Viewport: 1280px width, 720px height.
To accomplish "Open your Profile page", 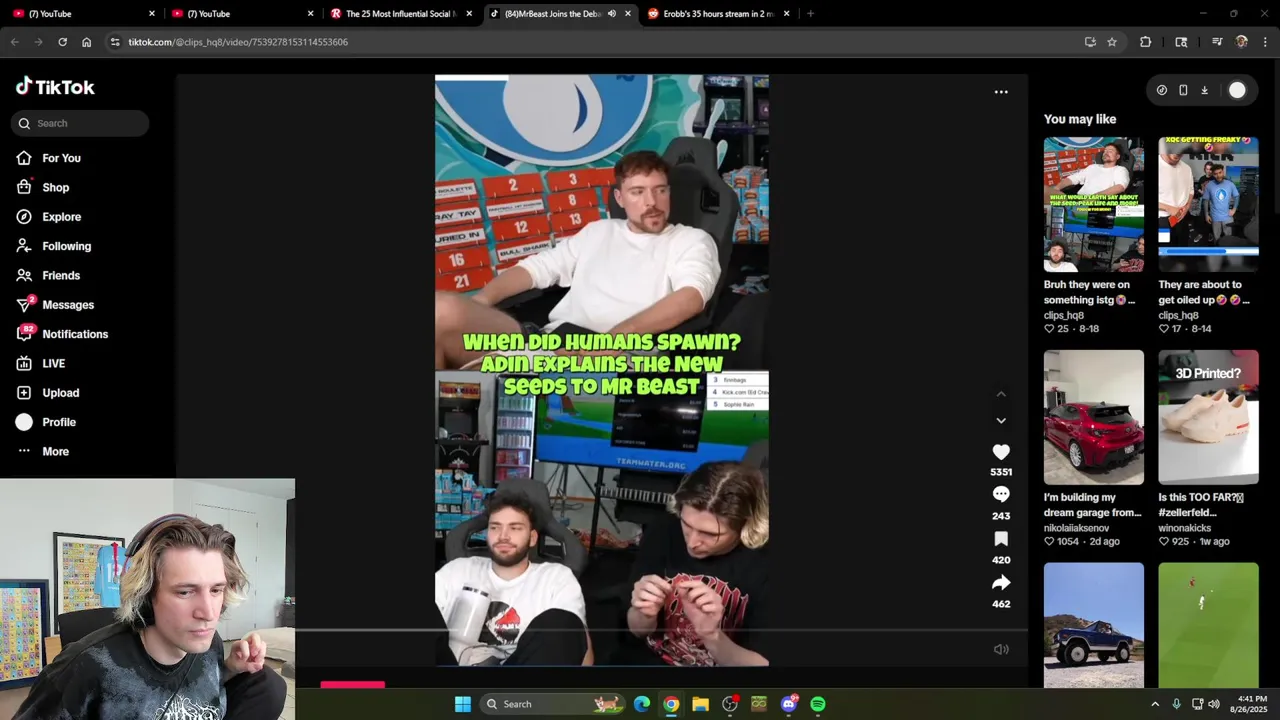I will 46,422.
